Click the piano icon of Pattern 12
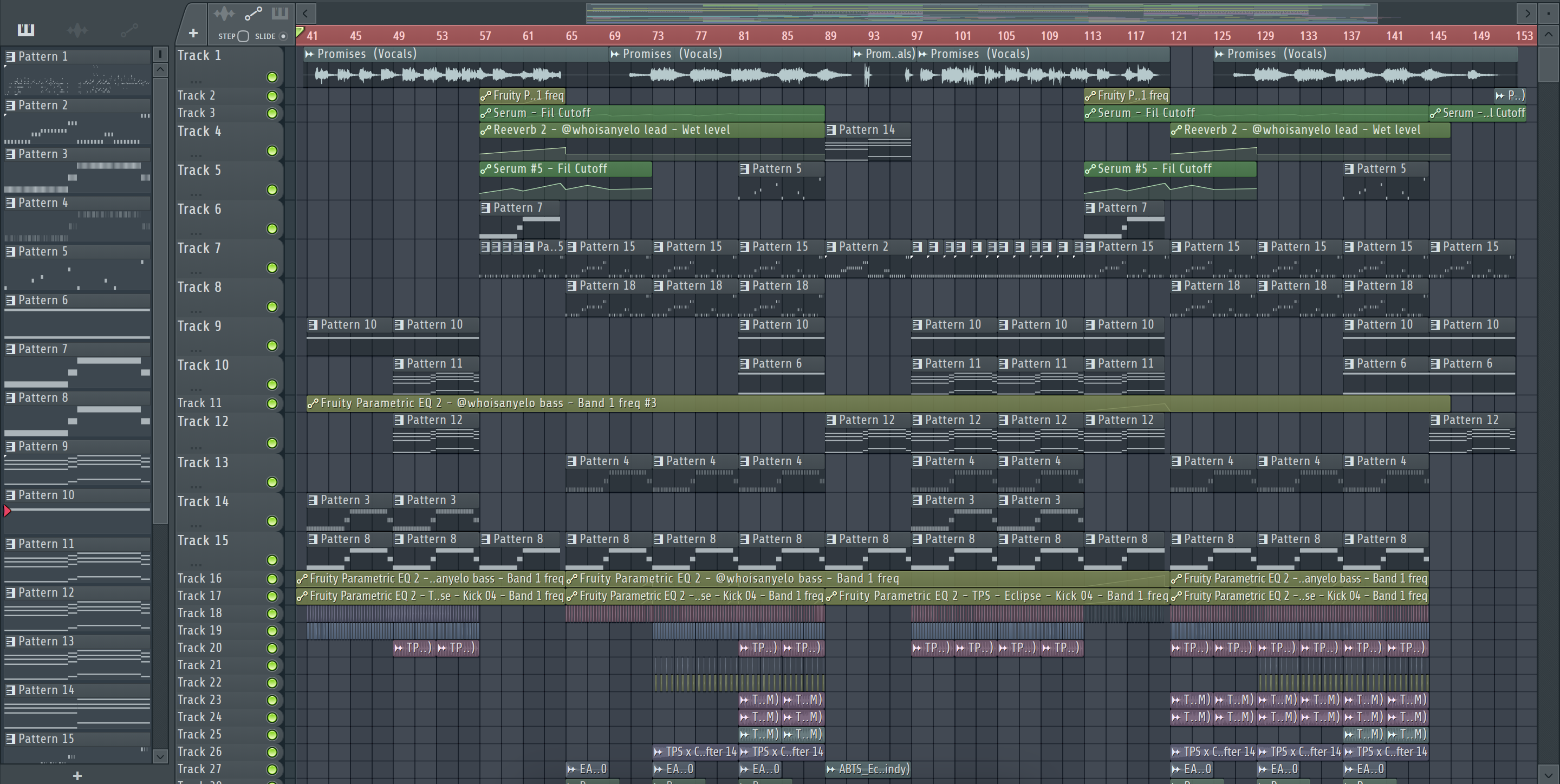The width and height of the screenshot is (1560, 784). point(10,593)
